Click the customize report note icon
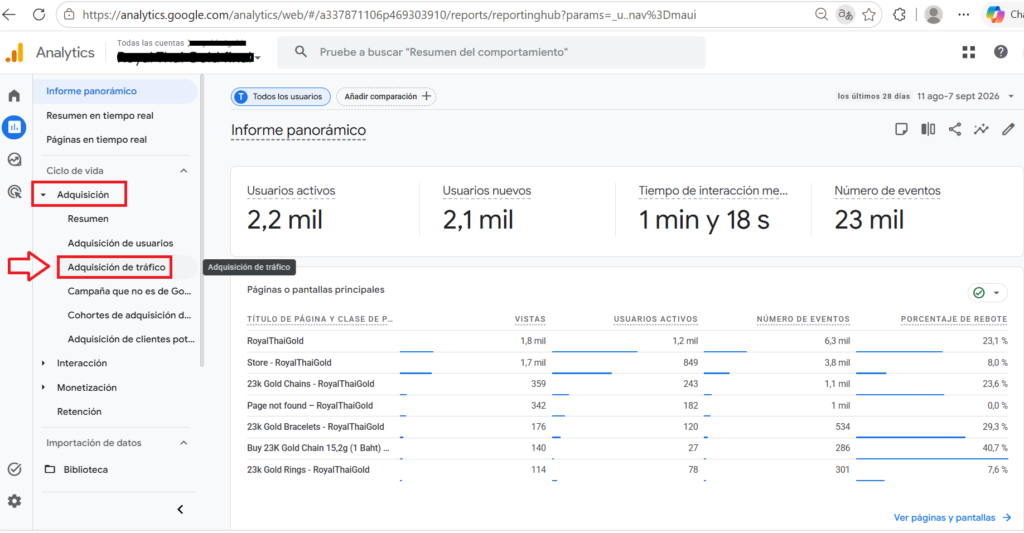The height and width of the screenshot is (533, 1024). pos(901,129)
